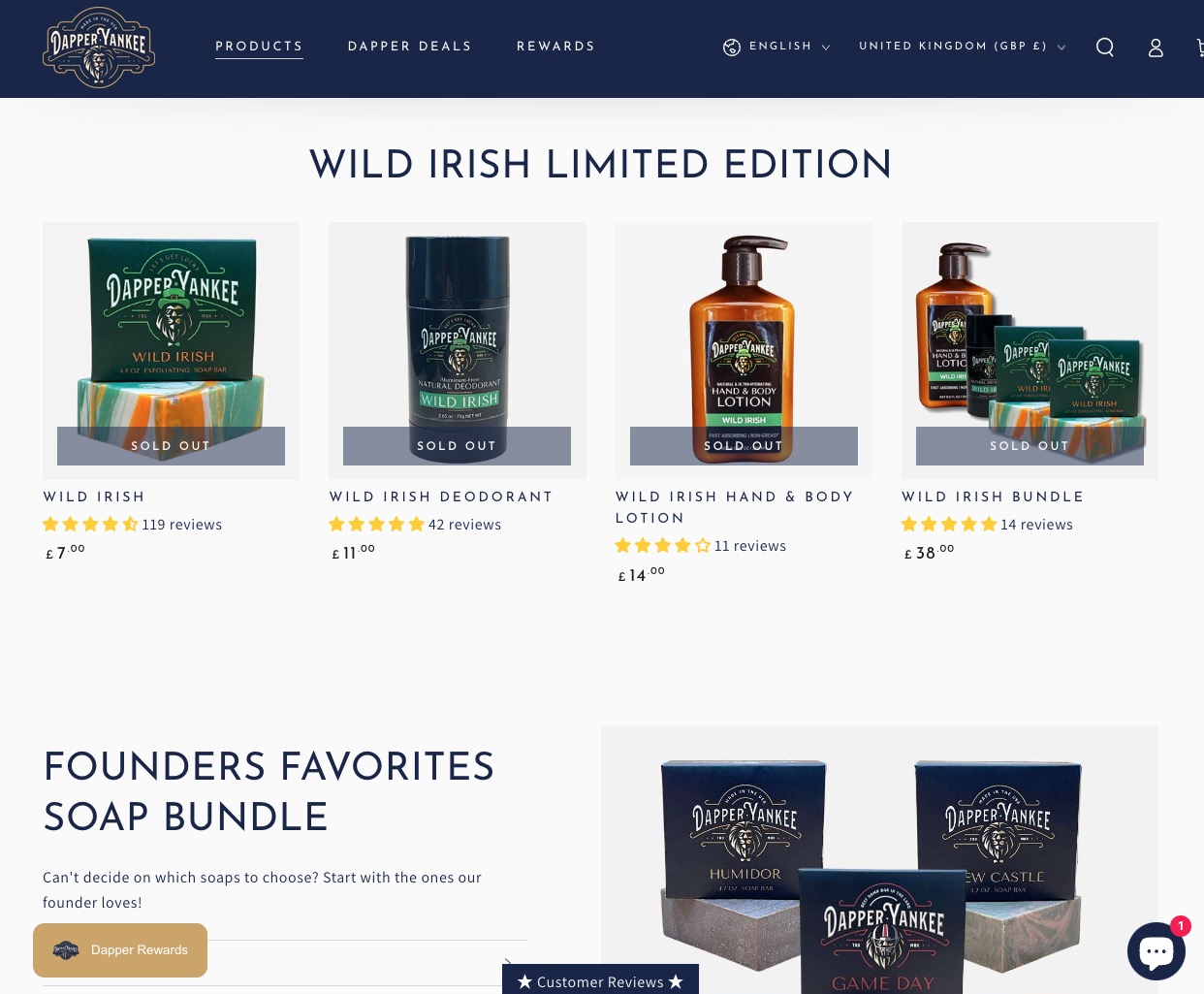Click the Wild Irish Bundle star rating
1204x994 pixels.
[x=949, y=525]
